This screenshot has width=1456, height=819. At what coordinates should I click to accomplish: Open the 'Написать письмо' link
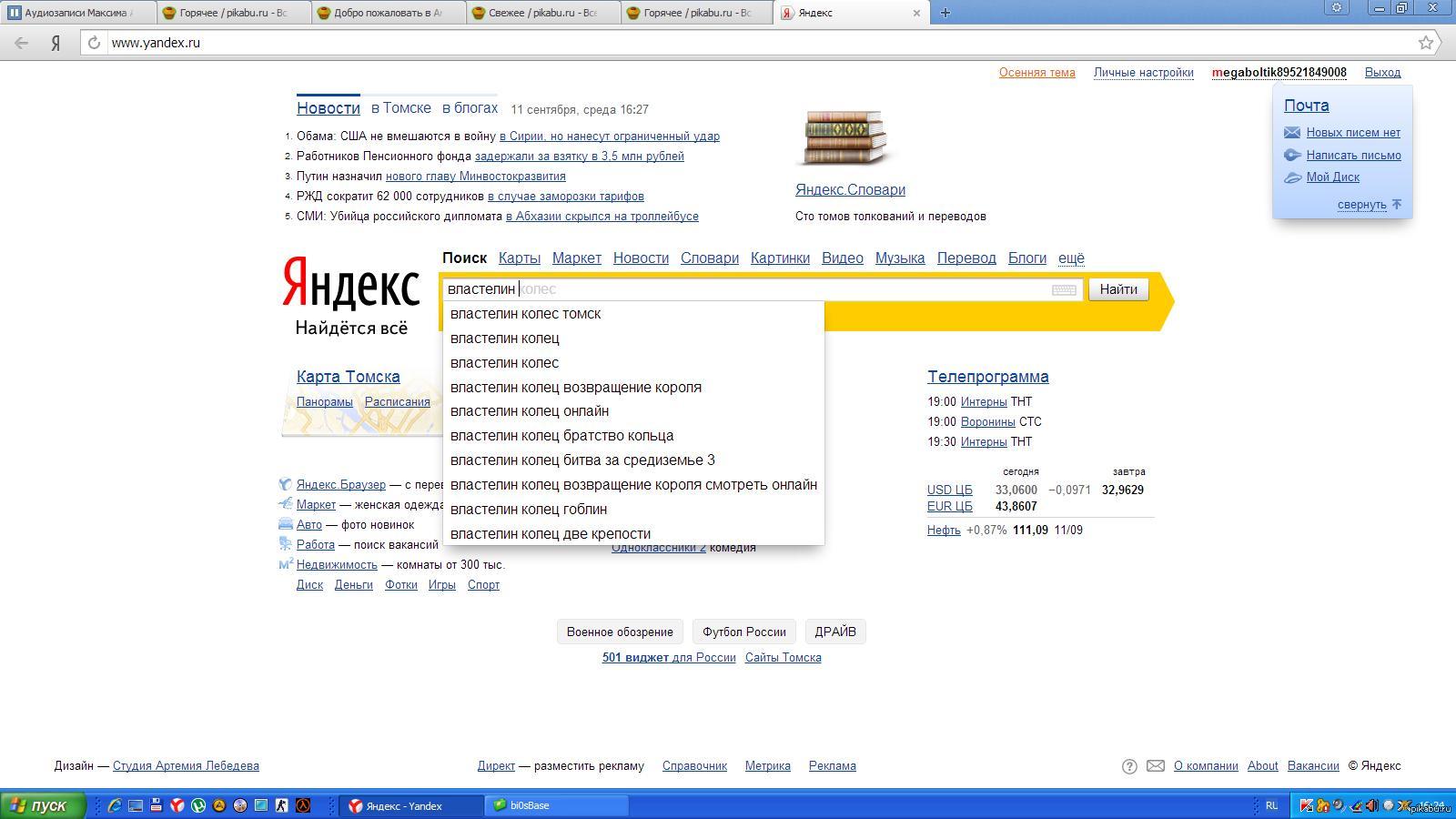pos(1353,156)
